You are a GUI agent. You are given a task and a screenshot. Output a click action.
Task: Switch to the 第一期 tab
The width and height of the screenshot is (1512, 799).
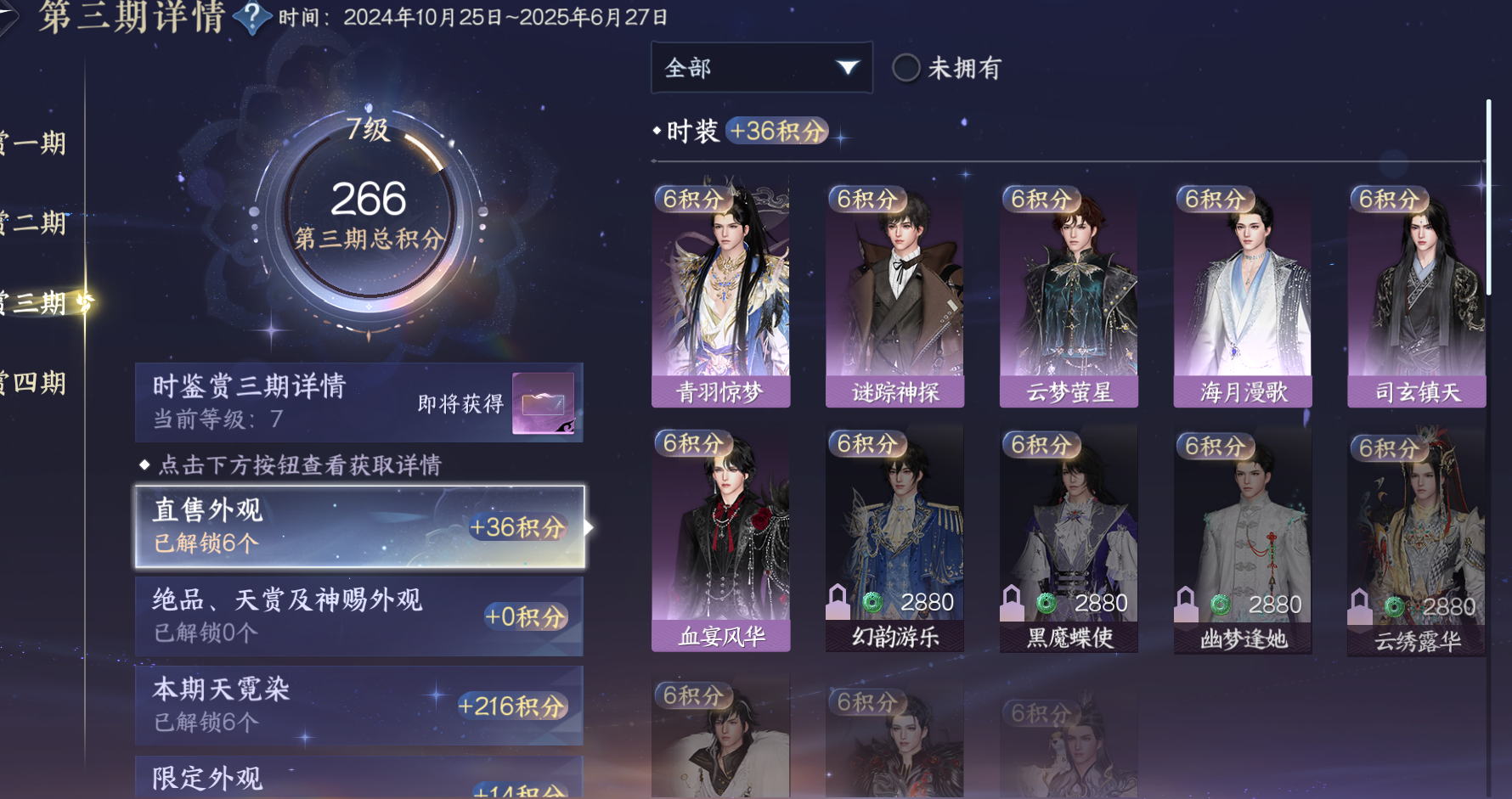[34, 143]
